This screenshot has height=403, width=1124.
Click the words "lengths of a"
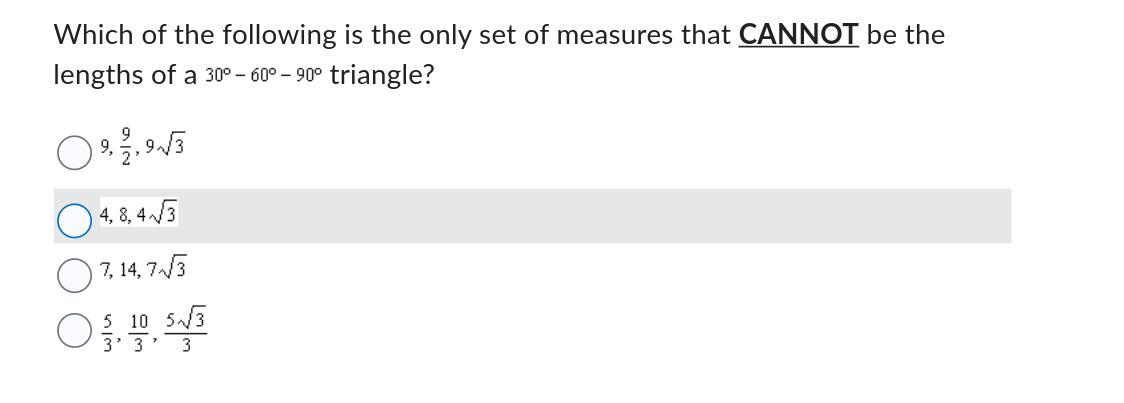point(125,75)
